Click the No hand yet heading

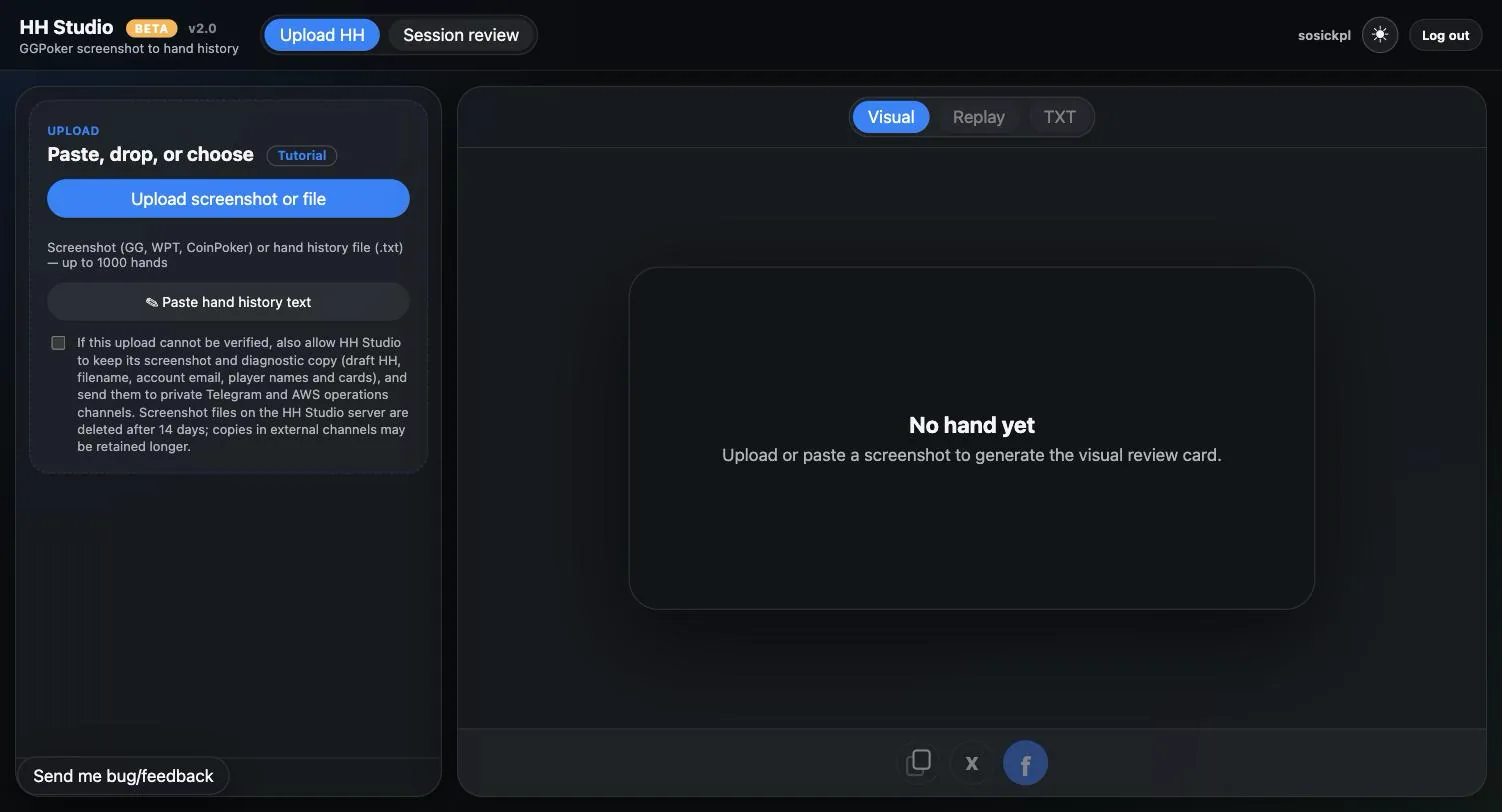tap(972, 425)
